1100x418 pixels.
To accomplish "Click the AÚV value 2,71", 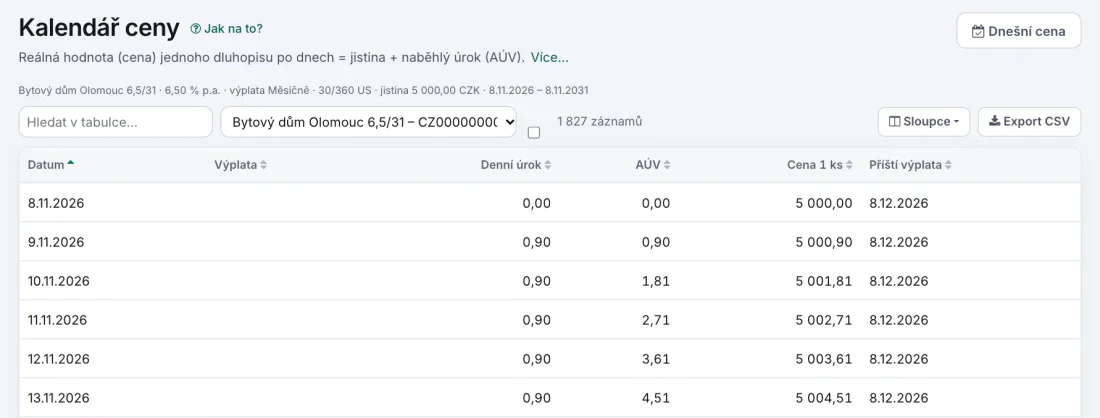I will [656, 320].
